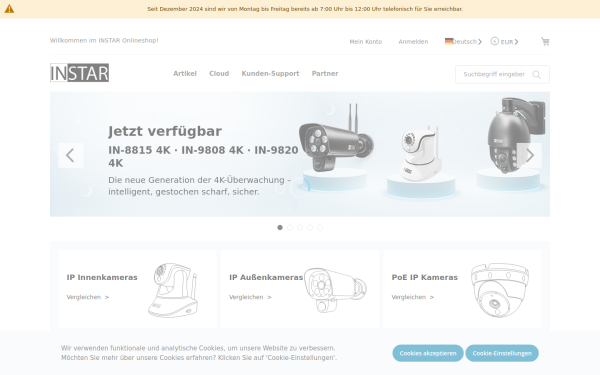This screenshot has width=600, height=375.
Task: Click the Euro currency circle icon
Action: pos(495,41)
